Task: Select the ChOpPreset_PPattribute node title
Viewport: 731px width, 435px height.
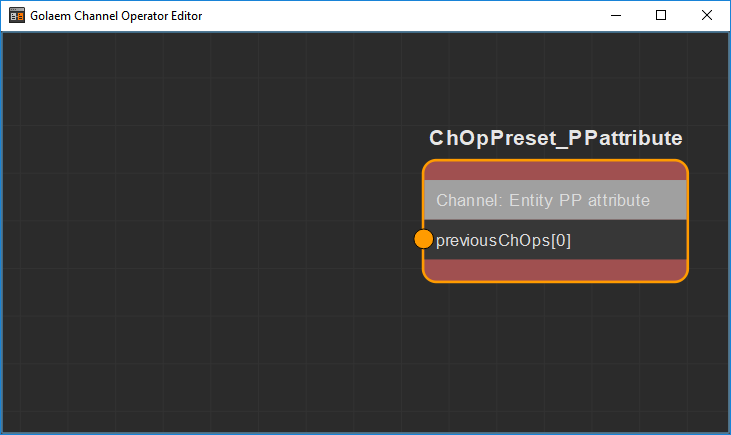Action: coord(556,138)
